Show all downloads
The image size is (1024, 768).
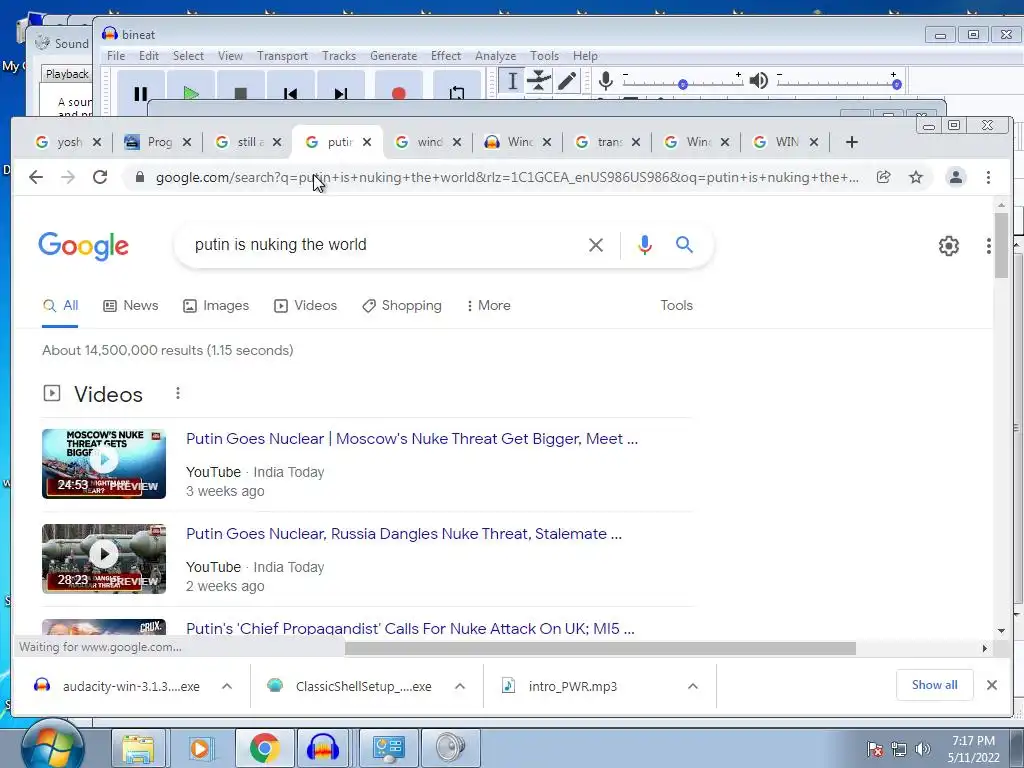coord(935,685)
